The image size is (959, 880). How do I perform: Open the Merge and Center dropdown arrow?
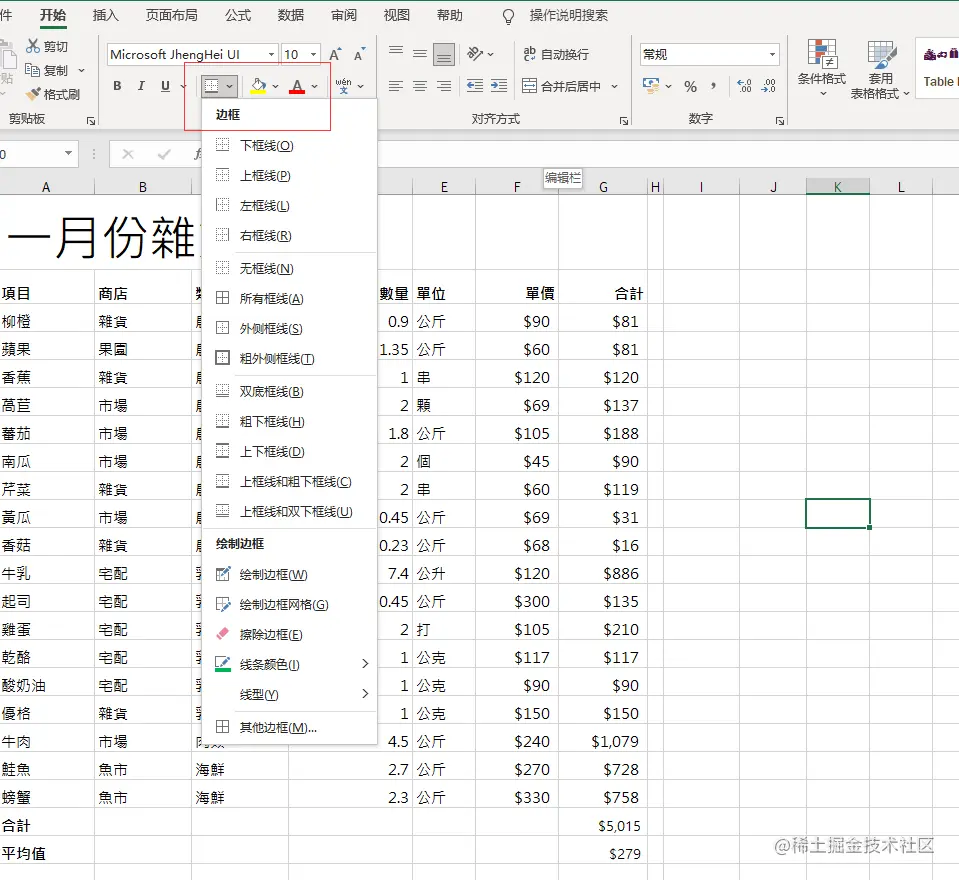click(x=615, y=86)
